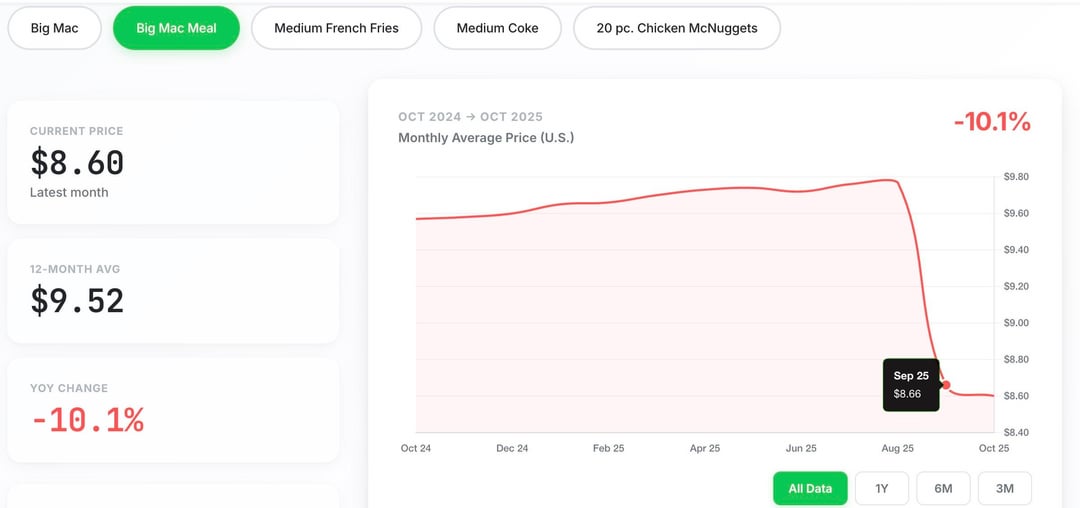
Task: Switch chart range to 1Y
Action: point(882,489)
